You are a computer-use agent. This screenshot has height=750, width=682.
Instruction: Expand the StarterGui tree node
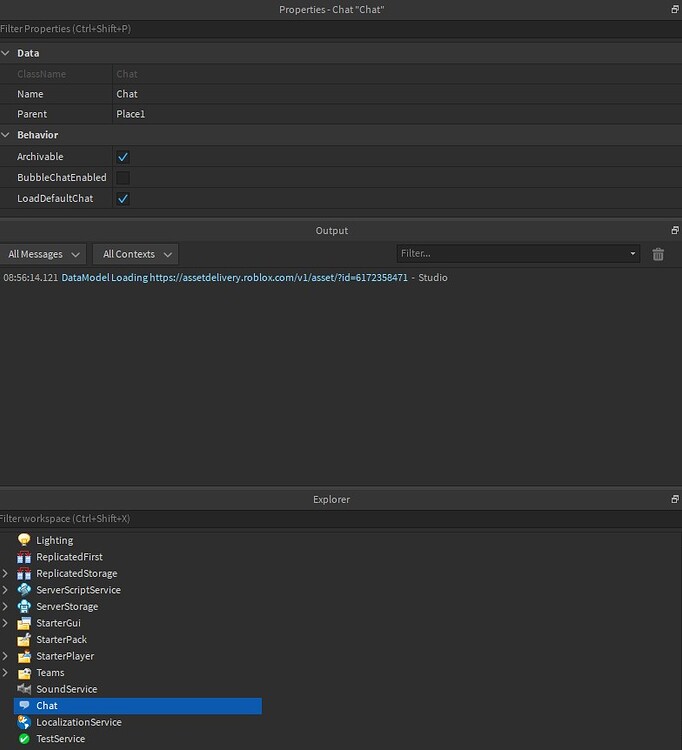click(5, 623)
